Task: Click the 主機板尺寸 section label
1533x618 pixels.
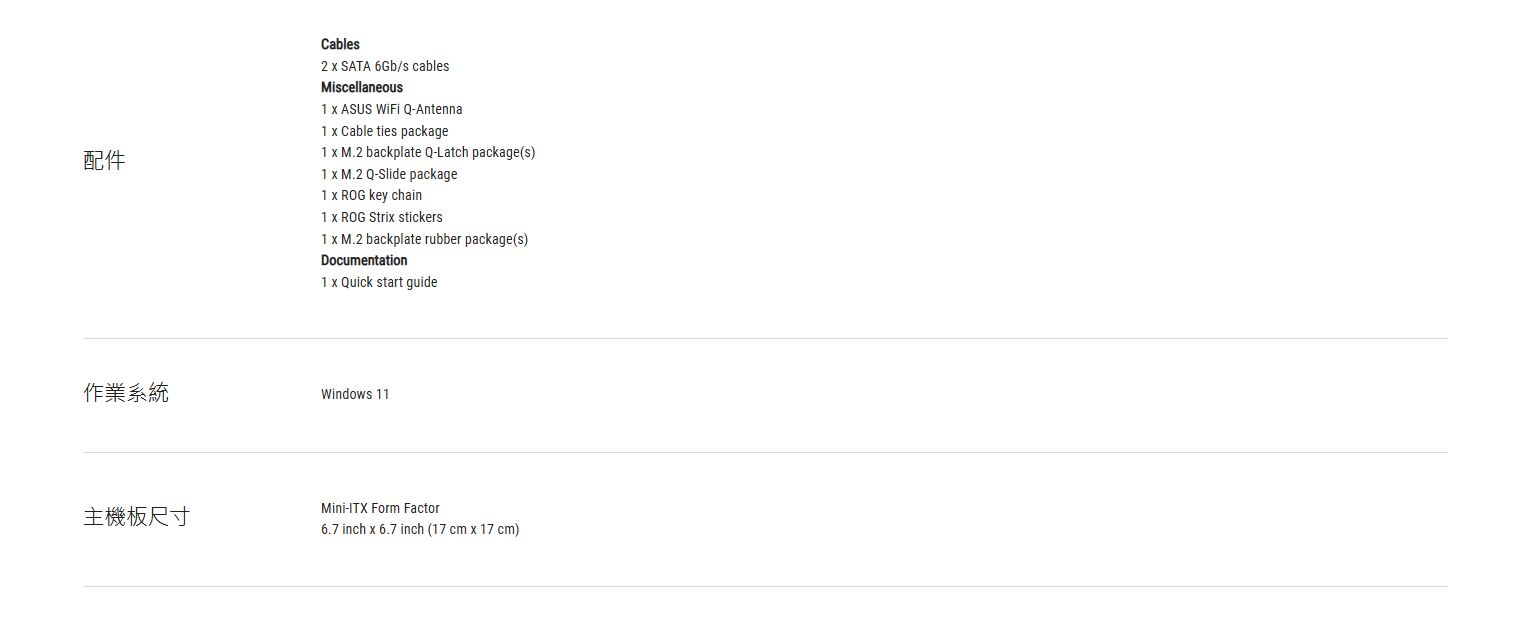Action: click(136, 517)
